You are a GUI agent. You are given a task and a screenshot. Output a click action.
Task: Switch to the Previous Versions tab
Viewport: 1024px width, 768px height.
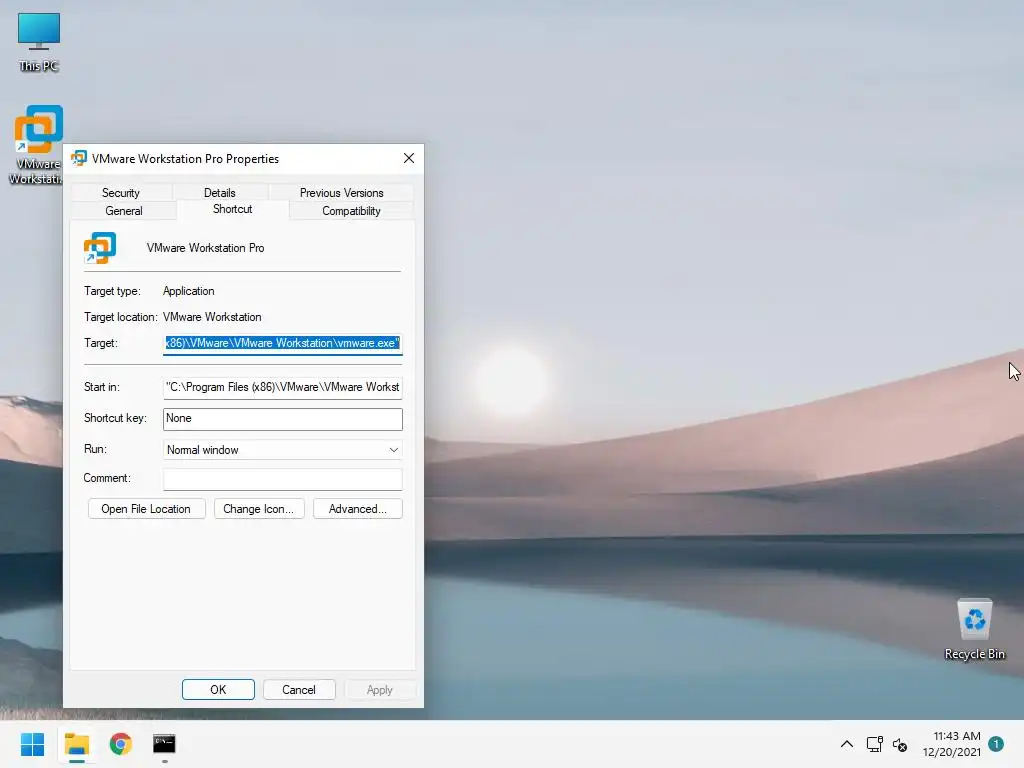pos(342,193)
